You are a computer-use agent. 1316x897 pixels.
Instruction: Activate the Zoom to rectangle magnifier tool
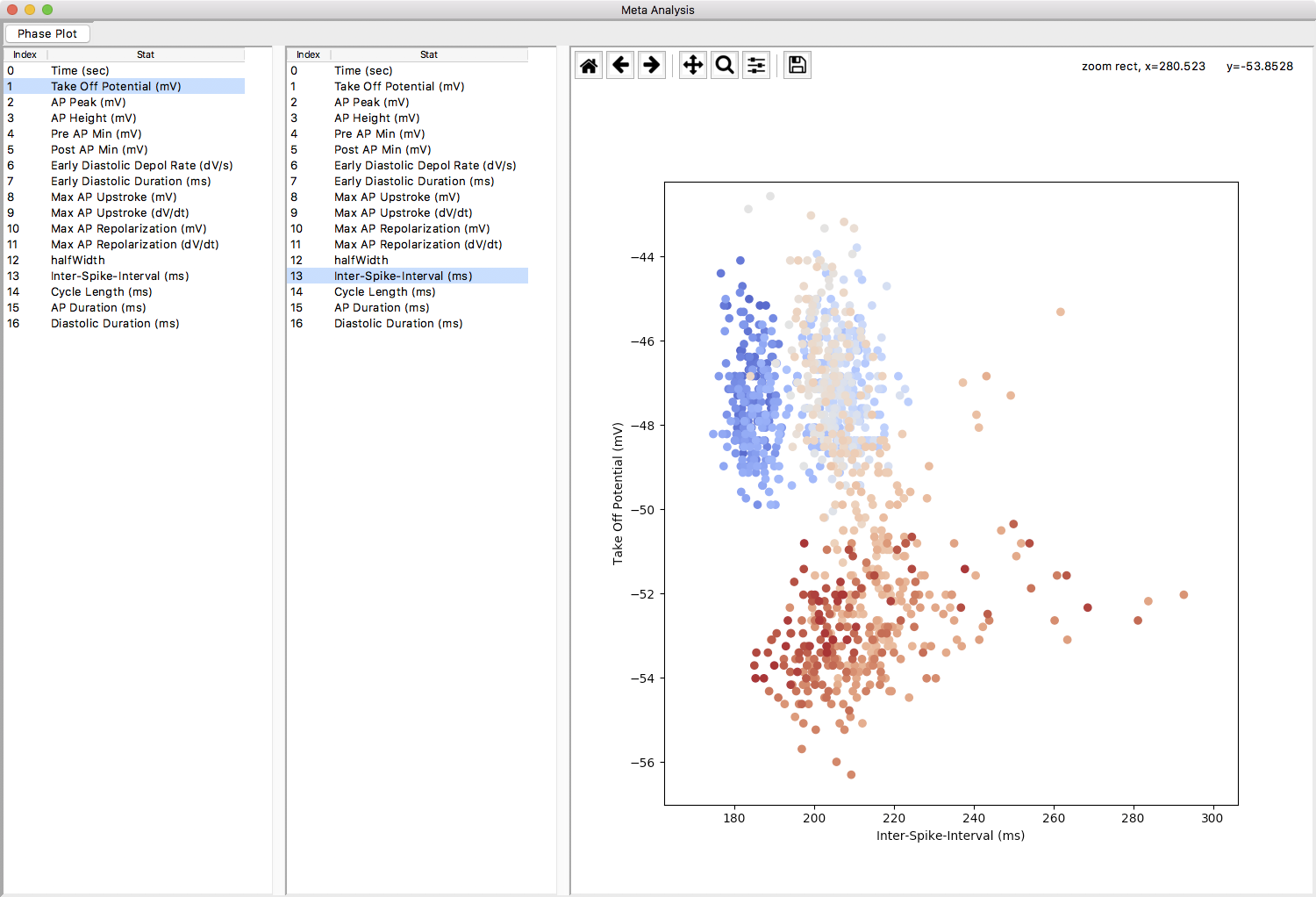pos(725,65)
